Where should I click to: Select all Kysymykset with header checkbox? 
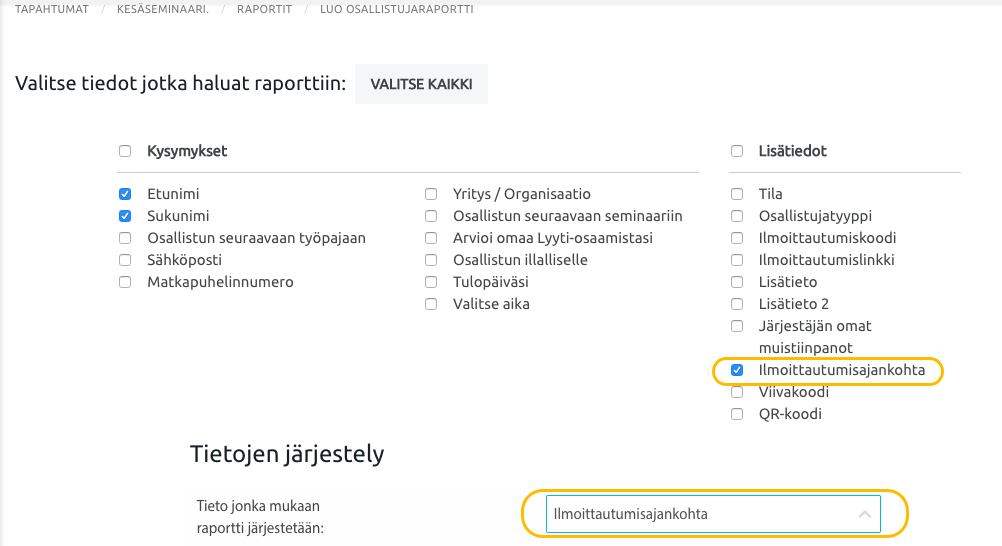(125, 152)
